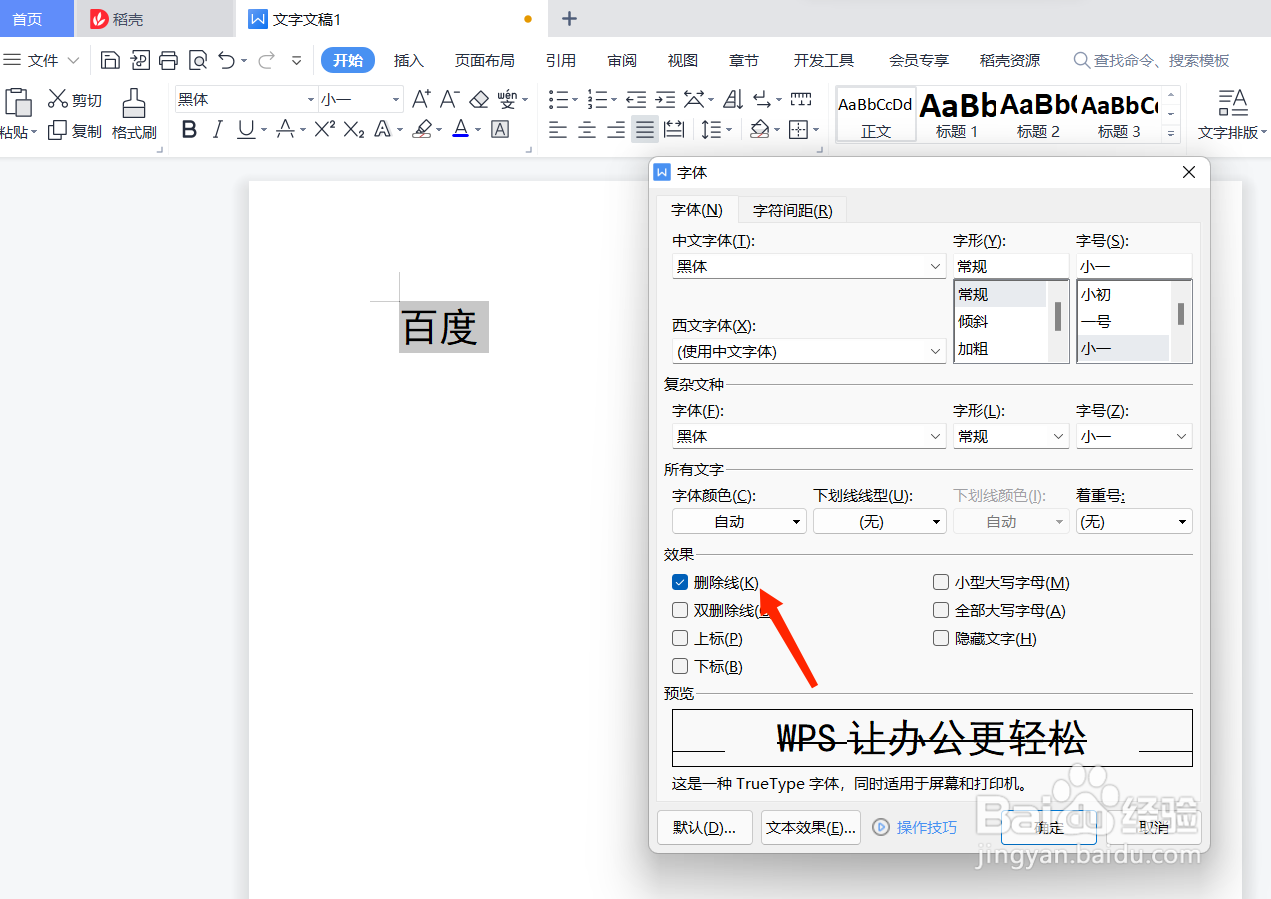The width and height of the screenshot is (1271, 899).
Task: Open complex script 字形(L) dropdown
Action: click(x=1058, y=436)
